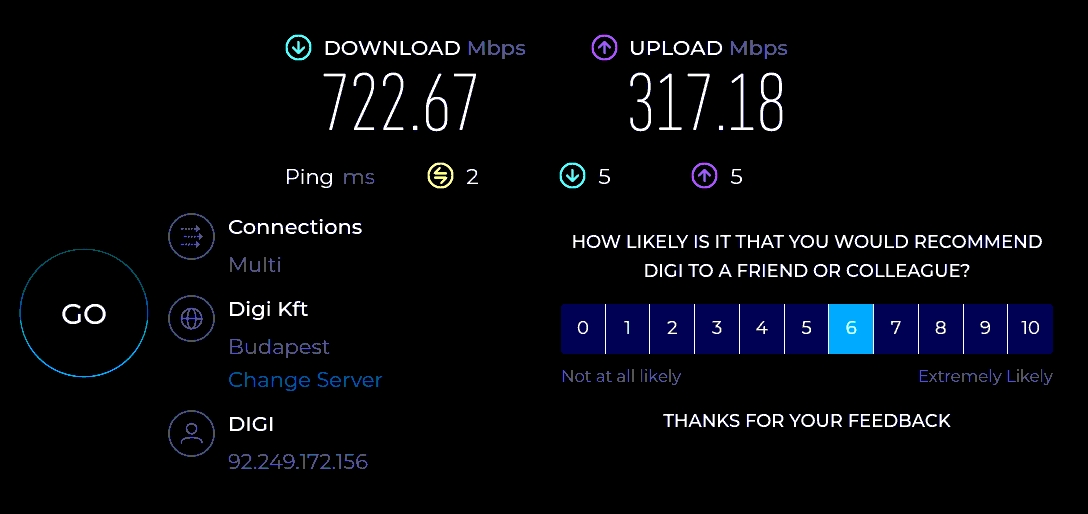Click the IP address 92.249.172.156
This screenshot has height=514, width=1088.
click(x=298, y=462)
